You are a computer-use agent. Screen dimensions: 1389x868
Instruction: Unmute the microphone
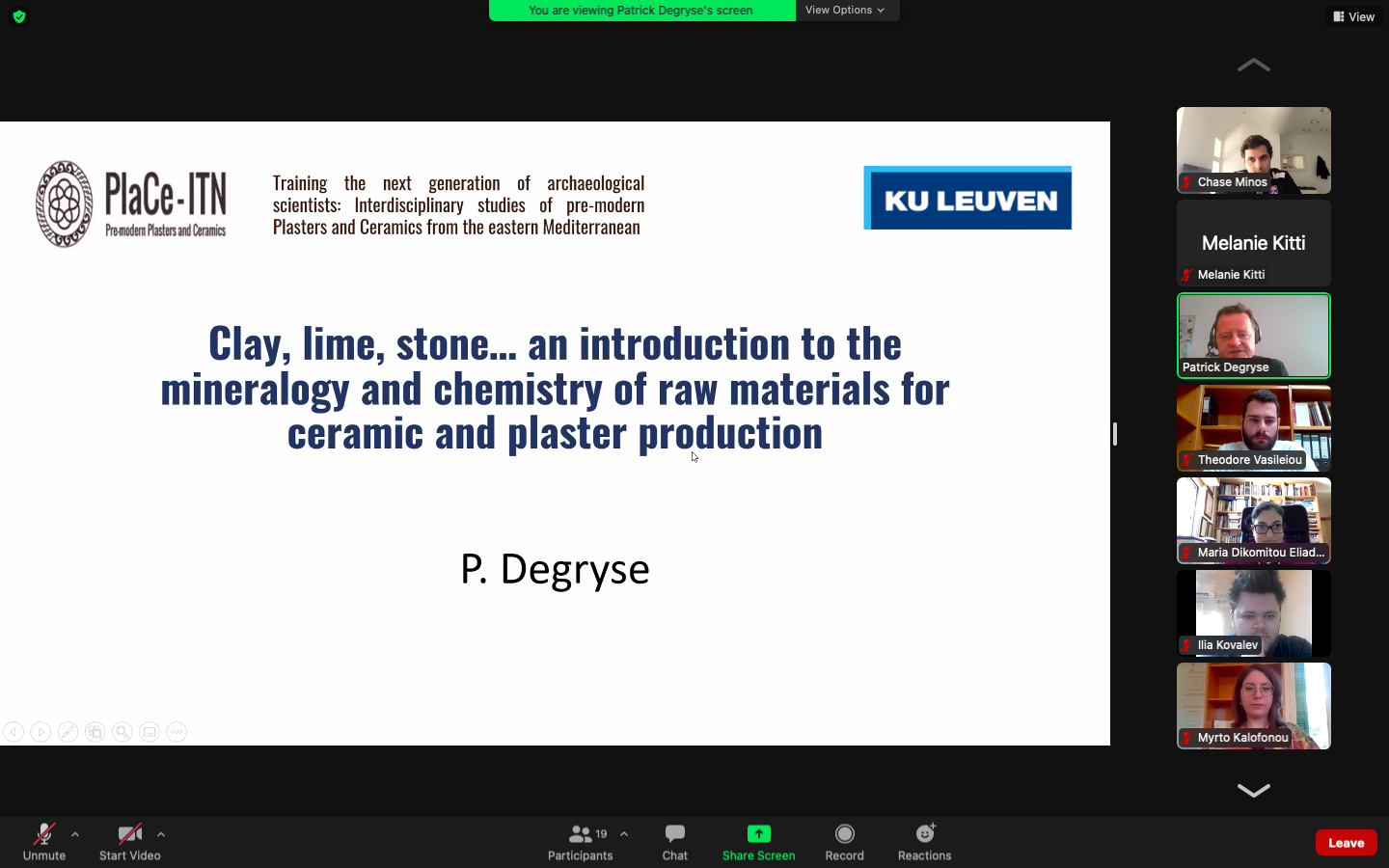pos(44,842)
